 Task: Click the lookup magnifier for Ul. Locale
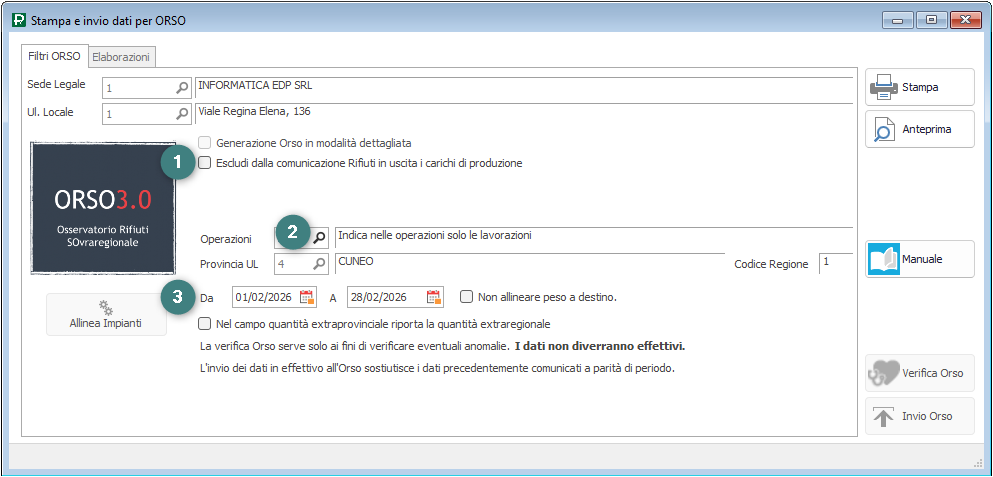tap(182, 114)
